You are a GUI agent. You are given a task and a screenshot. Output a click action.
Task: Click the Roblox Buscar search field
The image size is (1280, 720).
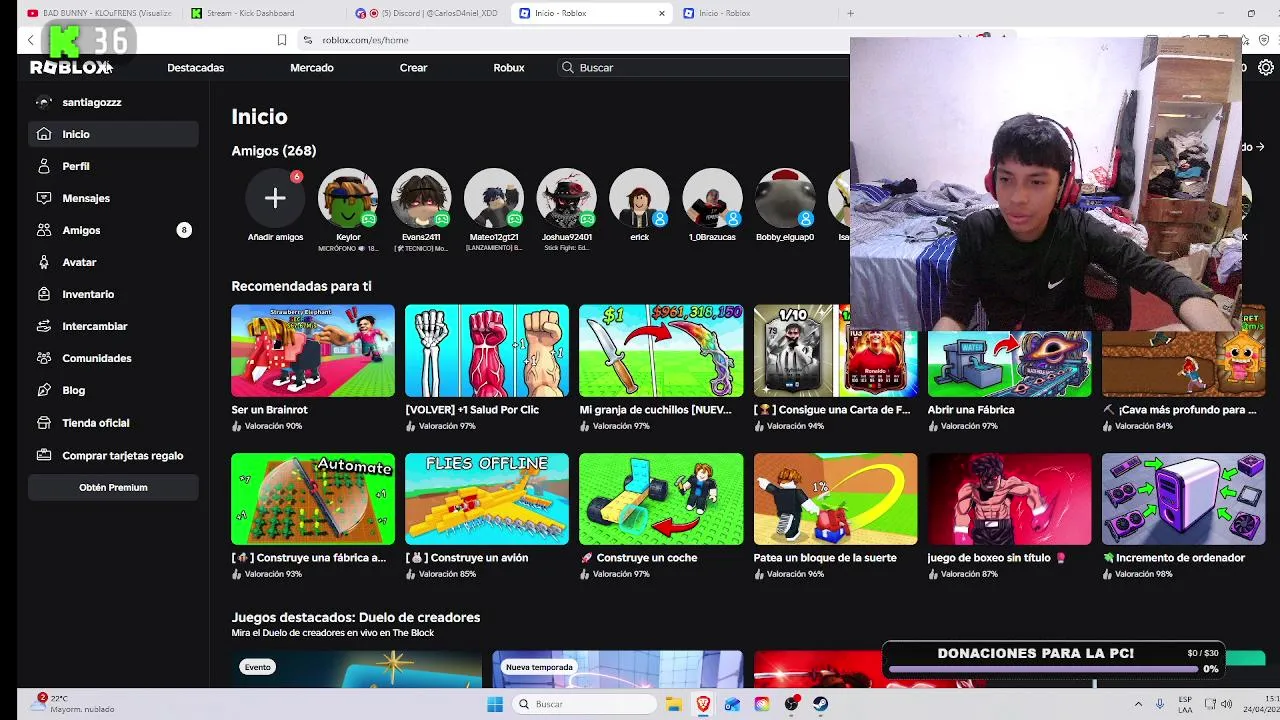[x=705, y=67]
